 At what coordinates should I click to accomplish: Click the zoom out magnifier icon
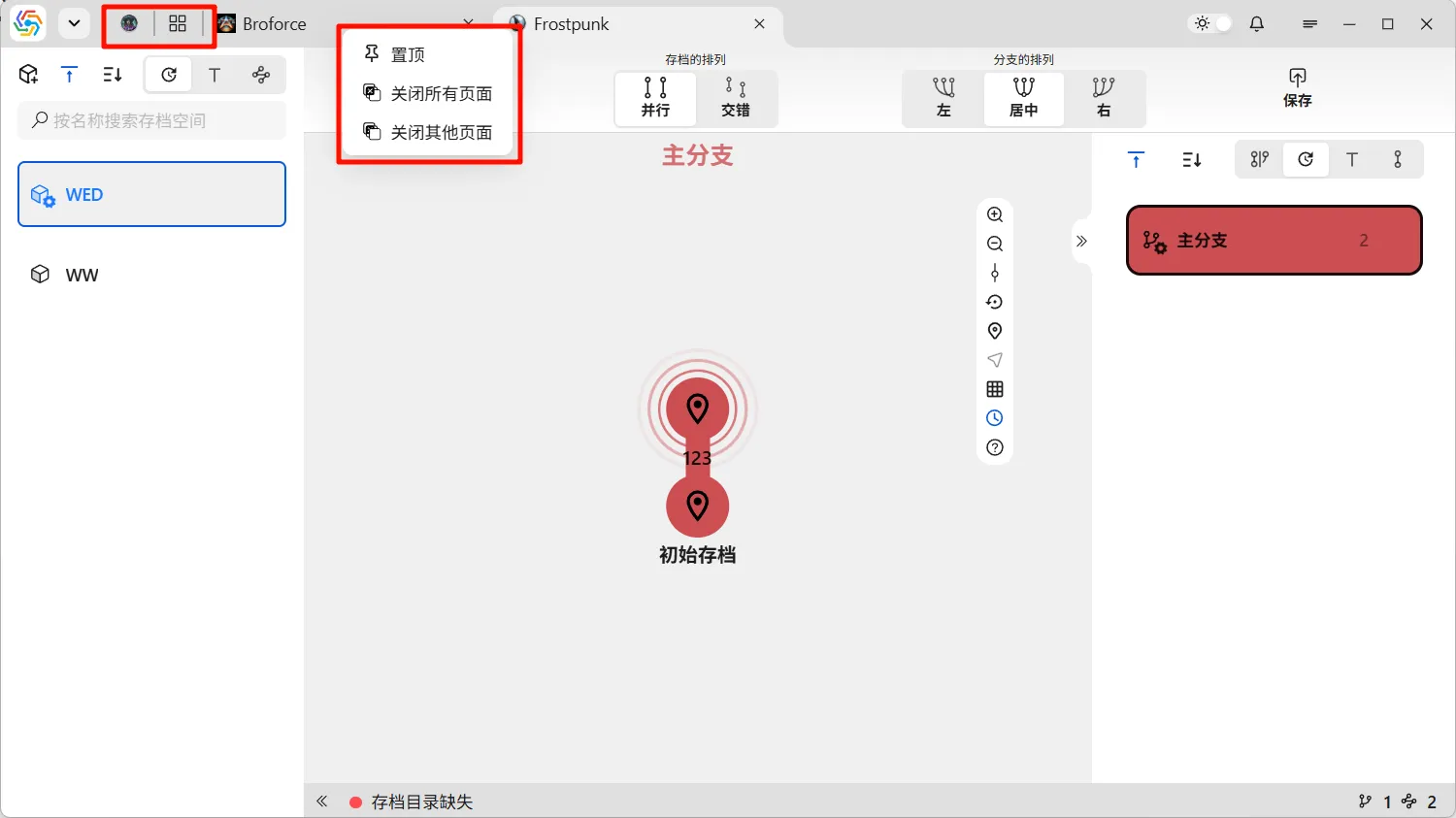[x=995, y=244]
